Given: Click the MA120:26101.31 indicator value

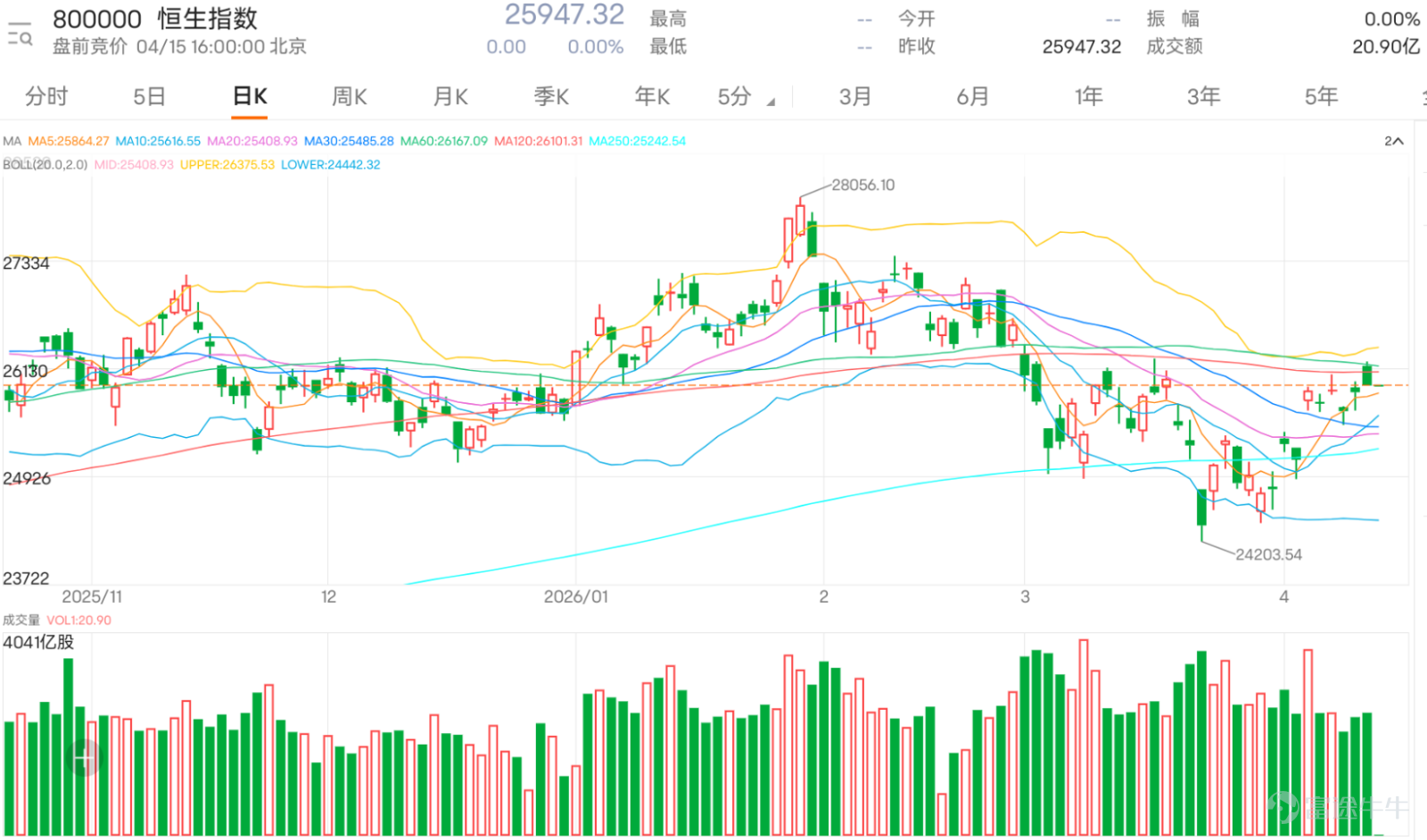Looking at the screenshot, I should pyautogui.click(x=539, y=141).
